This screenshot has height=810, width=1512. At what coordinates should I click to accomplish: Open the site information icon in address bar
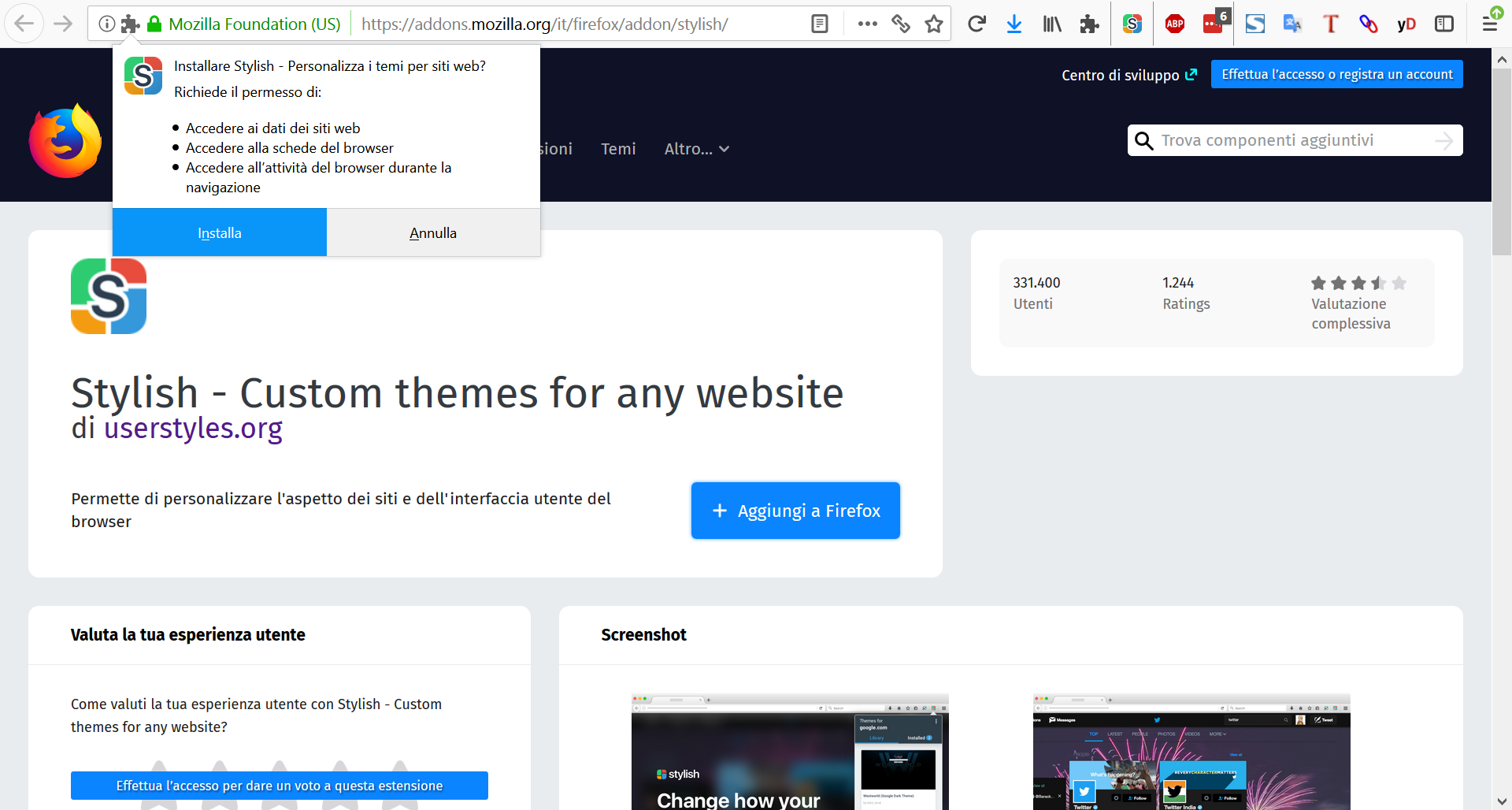(107, 24)
